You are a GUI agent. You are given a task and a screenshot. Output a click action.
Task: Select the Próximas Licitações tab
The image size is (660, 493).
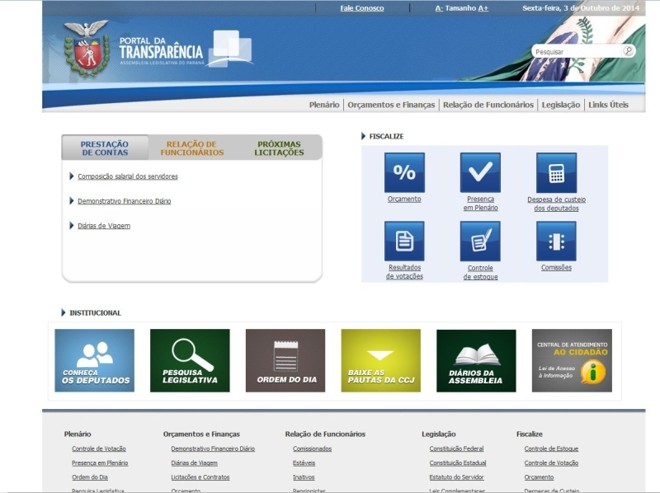pyautogui.click(x=278, y=148)
